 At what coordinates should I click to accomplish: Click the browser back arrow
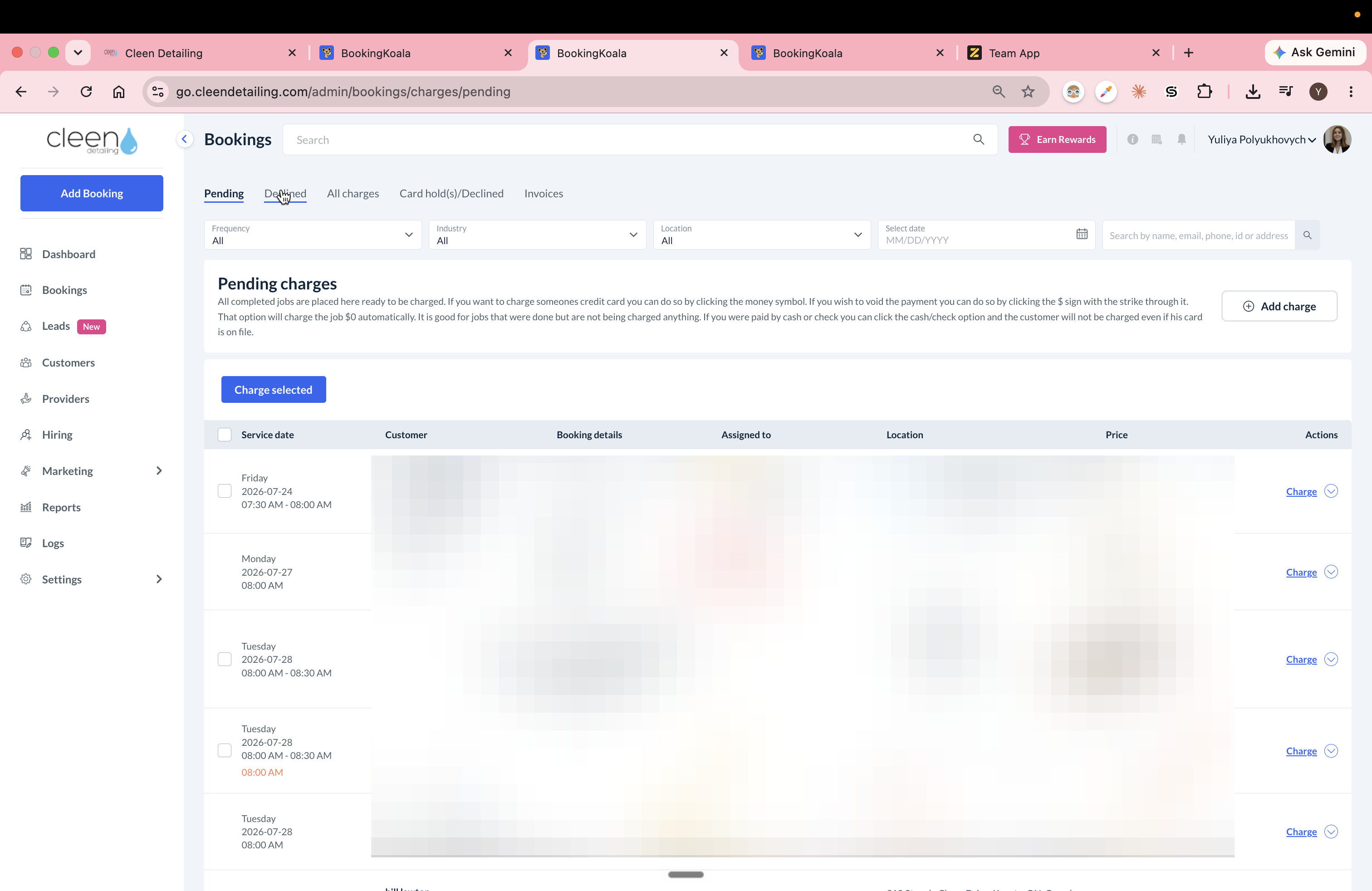[x=21, y=92]
